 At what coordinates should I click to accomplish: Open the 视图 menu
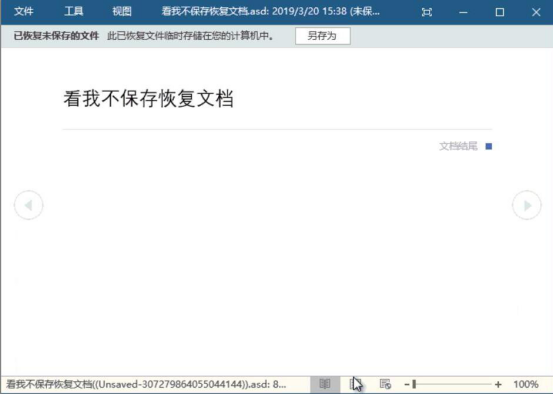point(122,11)
